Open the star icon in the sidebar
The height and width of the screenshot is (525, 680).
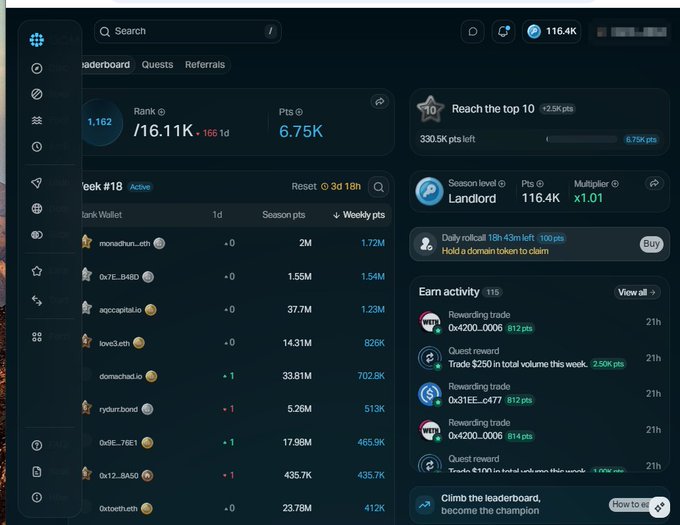point(37,271)
